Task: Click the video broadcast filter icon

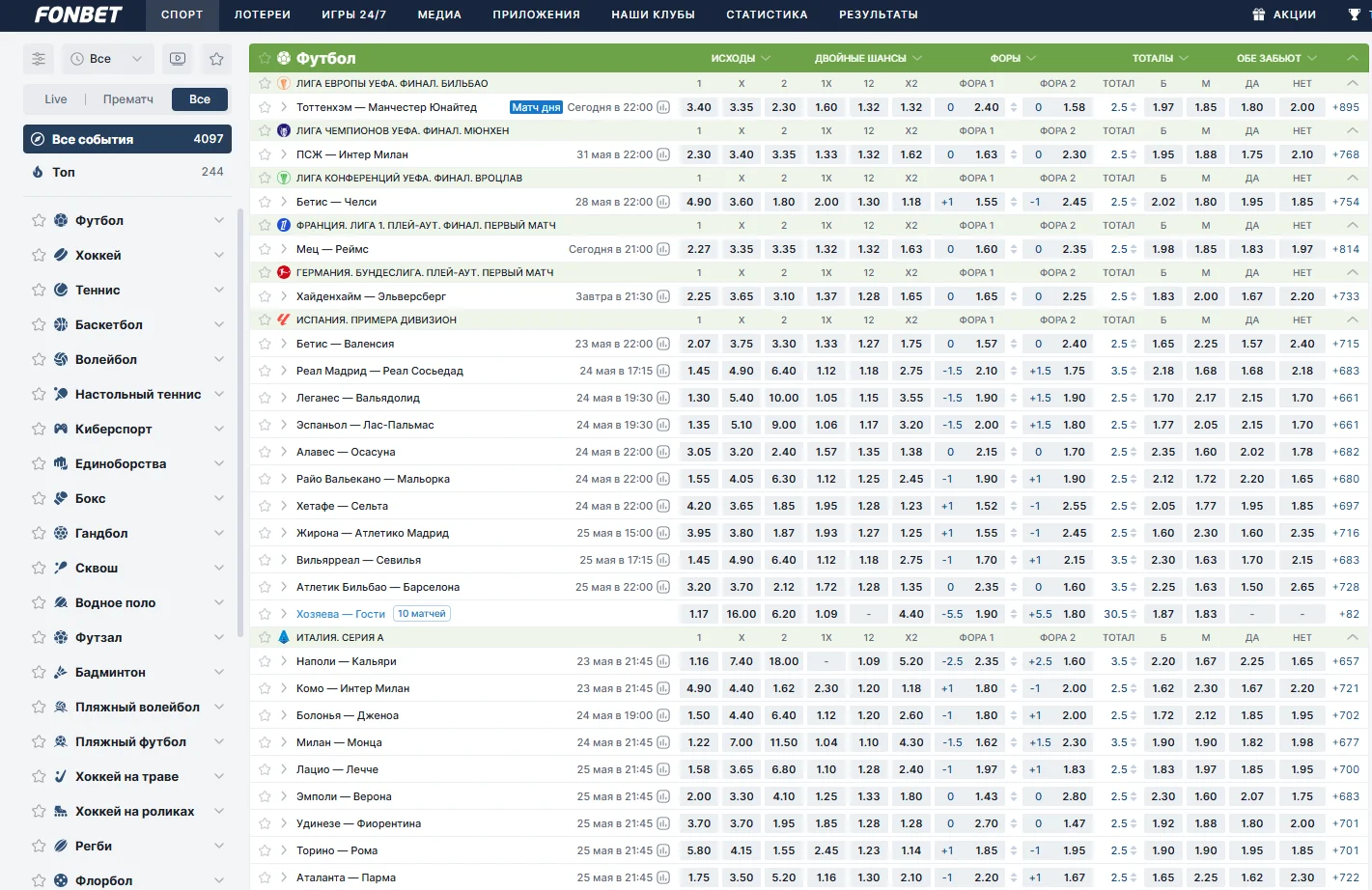Action: coord(178,59)
